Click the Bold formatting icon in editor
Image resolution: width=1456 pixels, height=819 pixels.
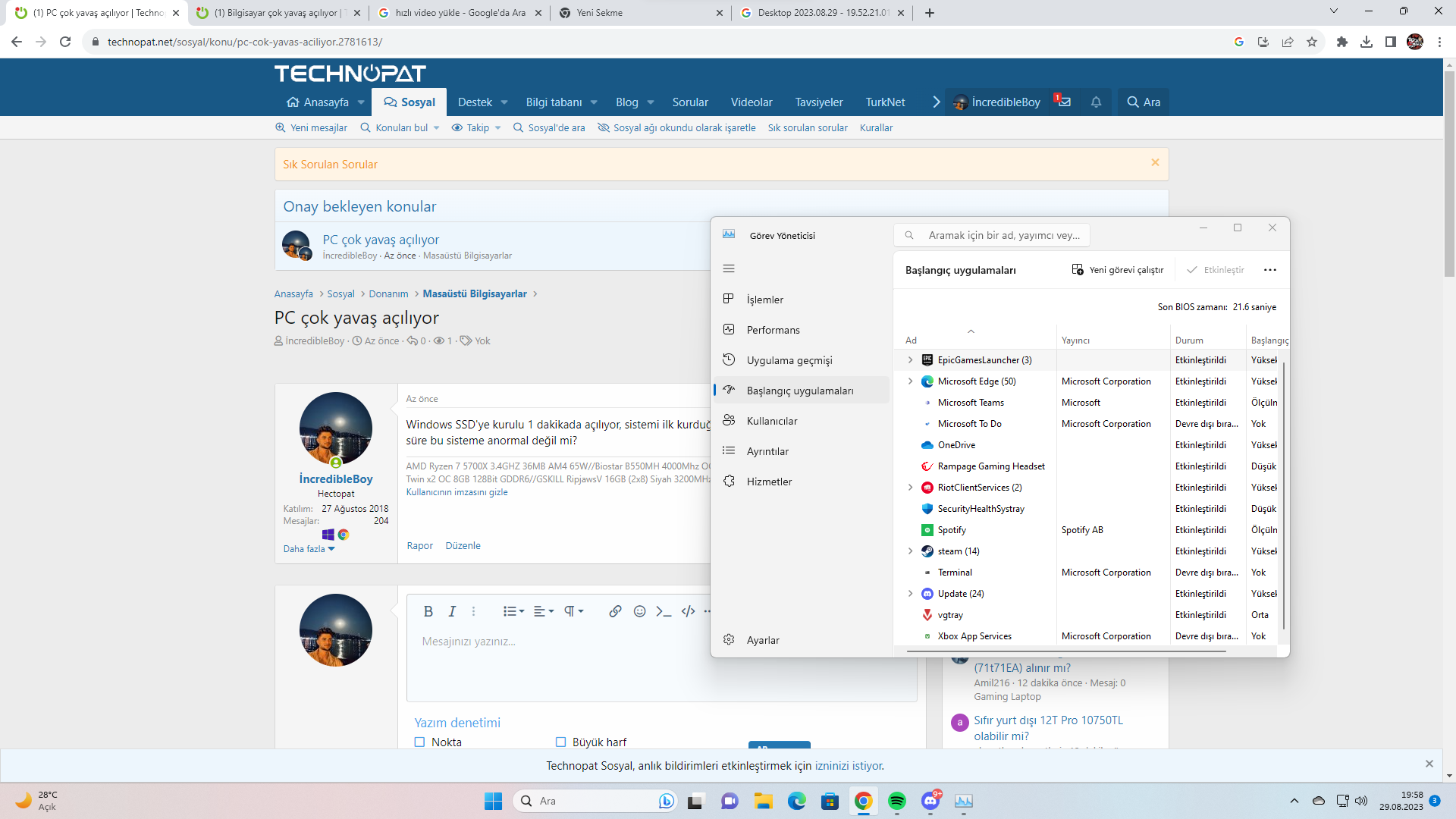click(428, 611)
